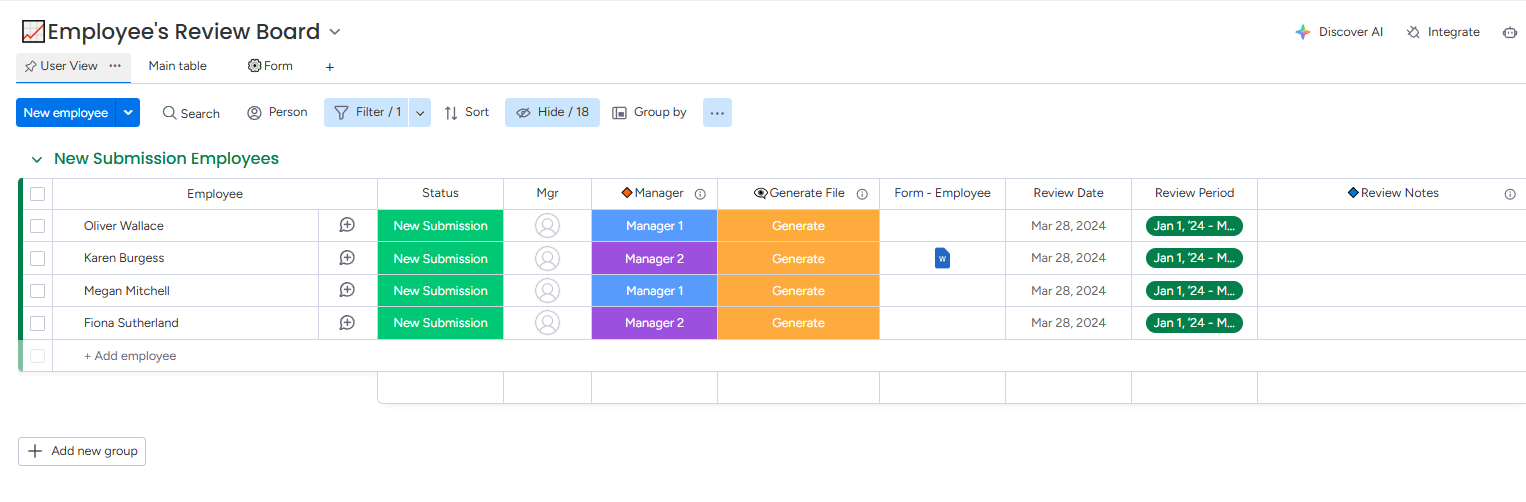Switch to Form tab
Screen dimensions: 1526x502
(270, 66)
